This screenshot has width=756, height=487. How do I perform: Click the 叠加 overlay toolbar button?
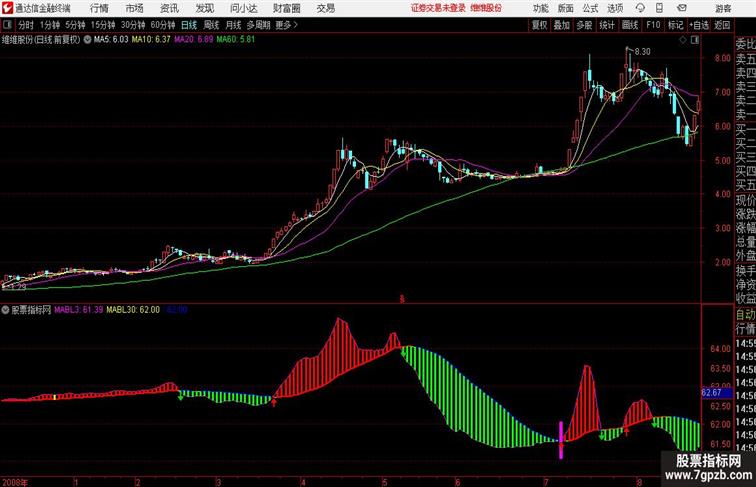561,25
